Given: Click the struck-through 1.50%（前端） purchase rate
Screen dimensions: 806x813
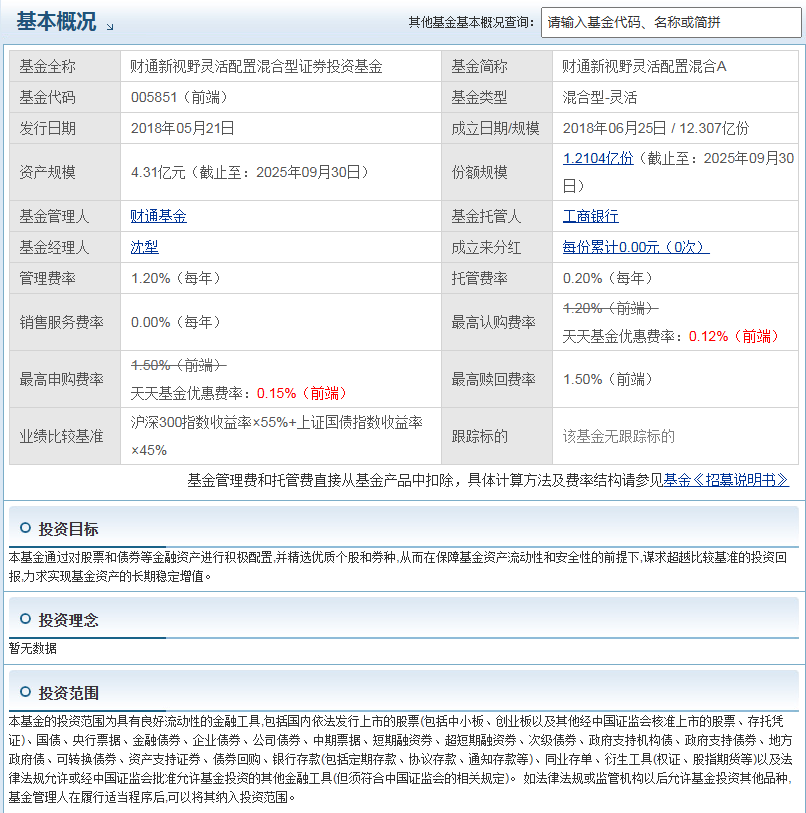Looking at the screenshot, I should 178,366.
